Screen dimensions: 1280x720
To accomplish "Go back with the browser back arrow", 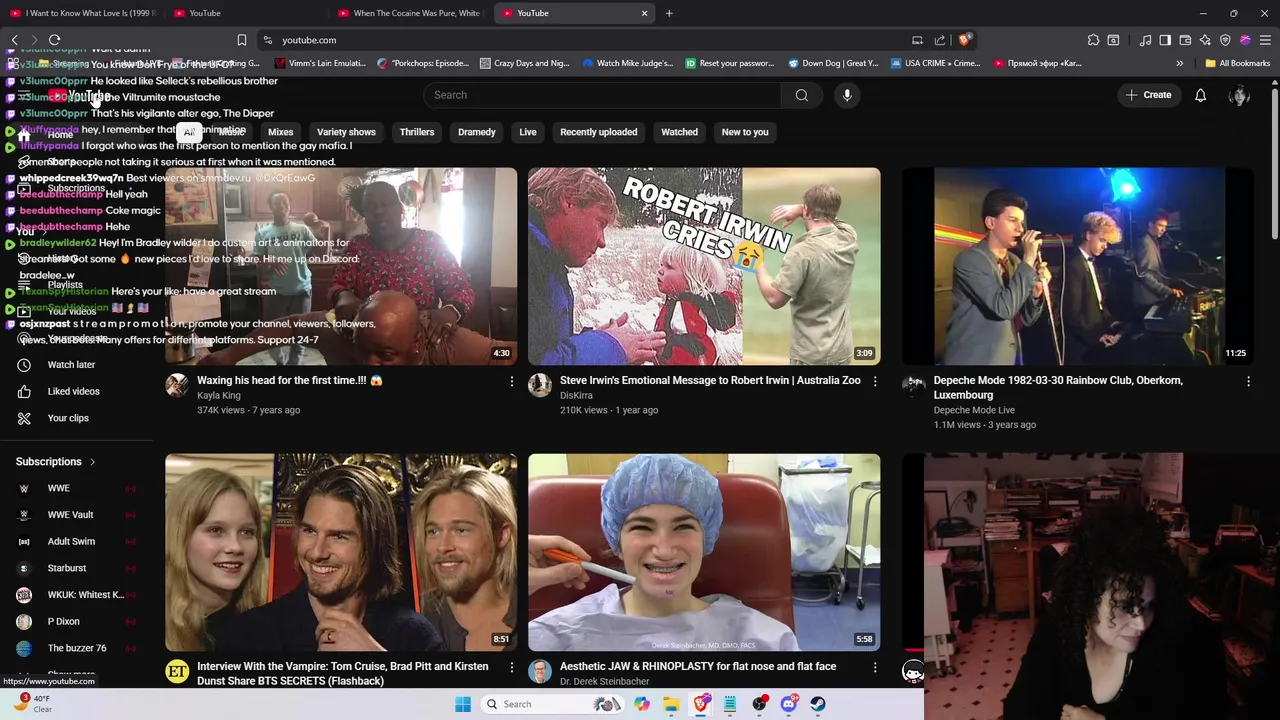I will 14,40.
